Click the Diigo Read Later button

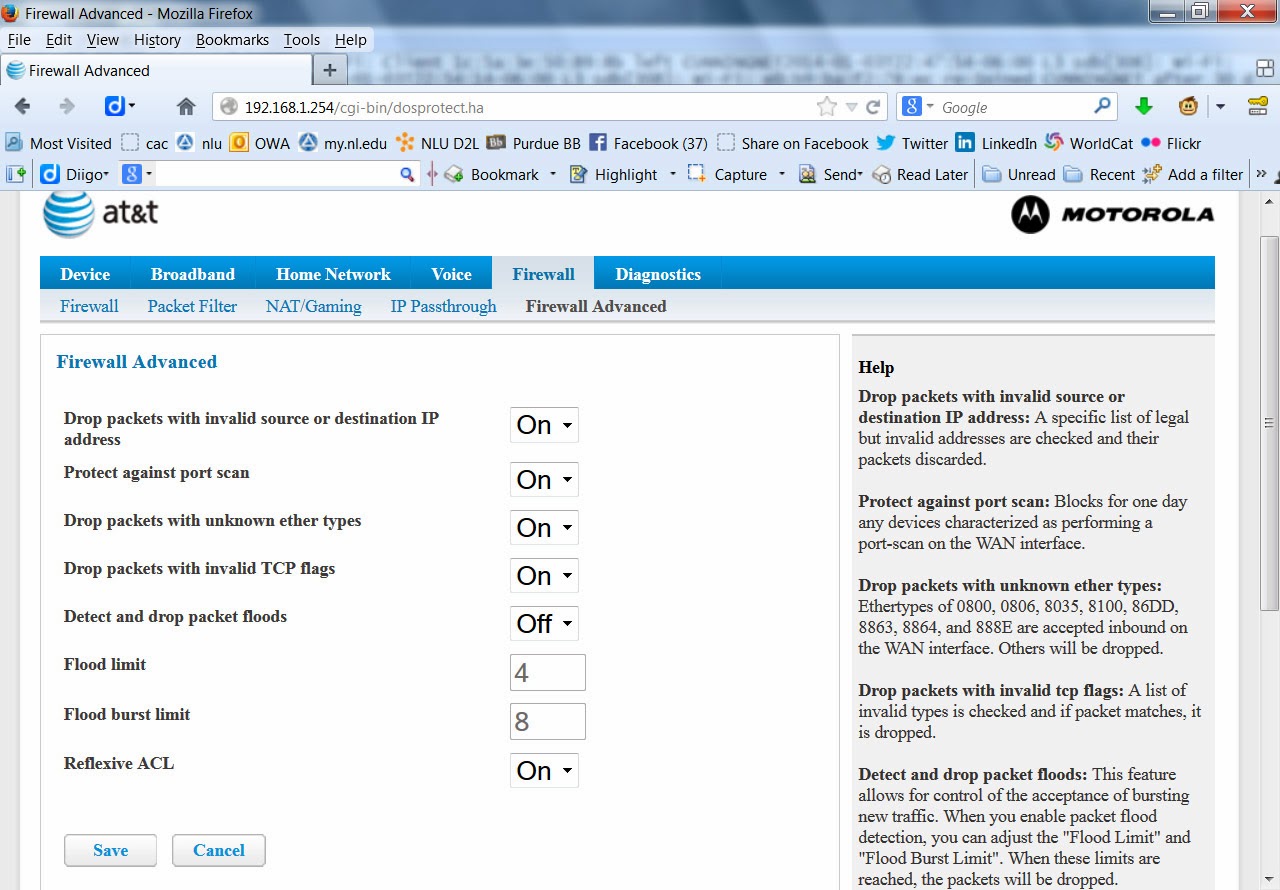tap(920, 174)
